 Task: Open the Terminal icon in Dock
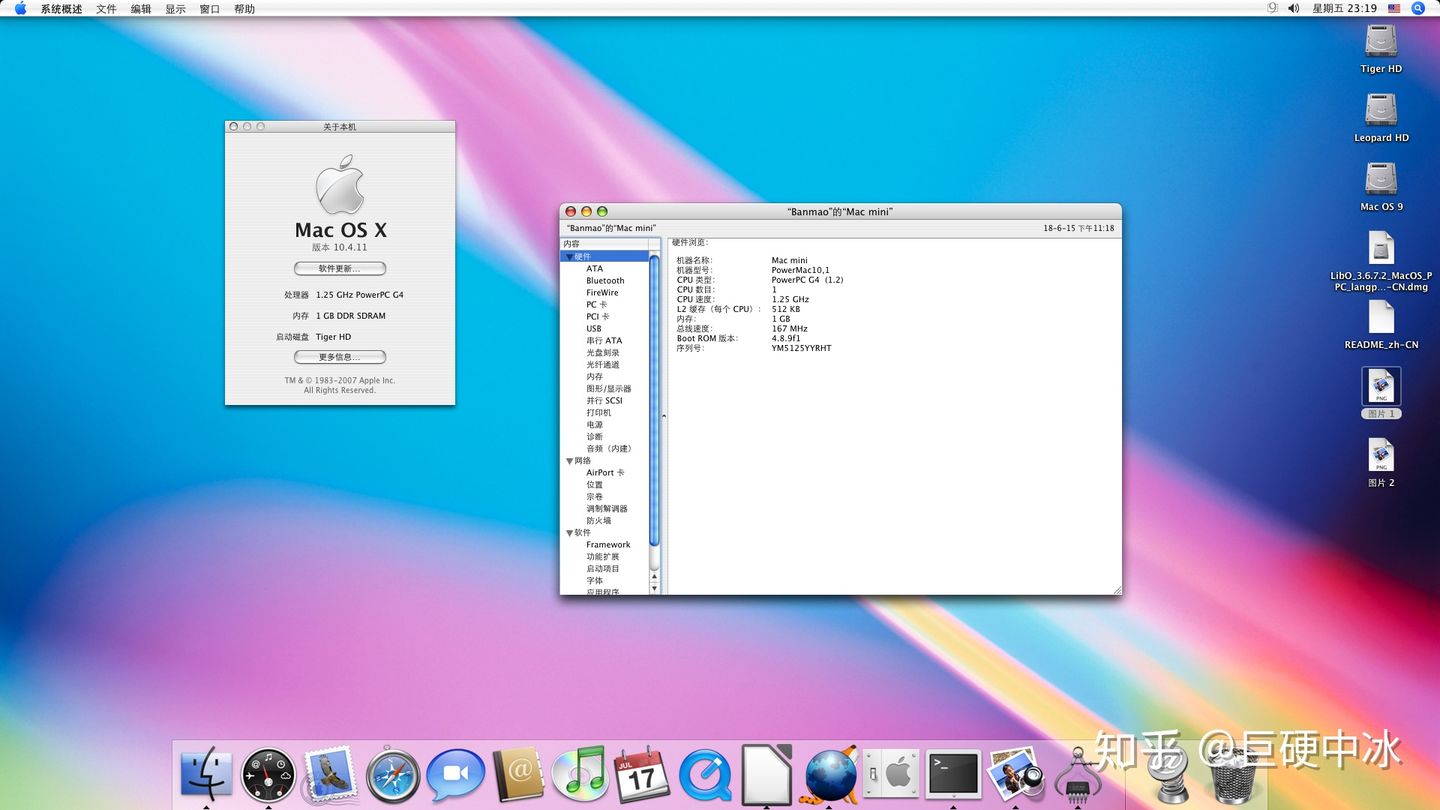pos(953,774)
